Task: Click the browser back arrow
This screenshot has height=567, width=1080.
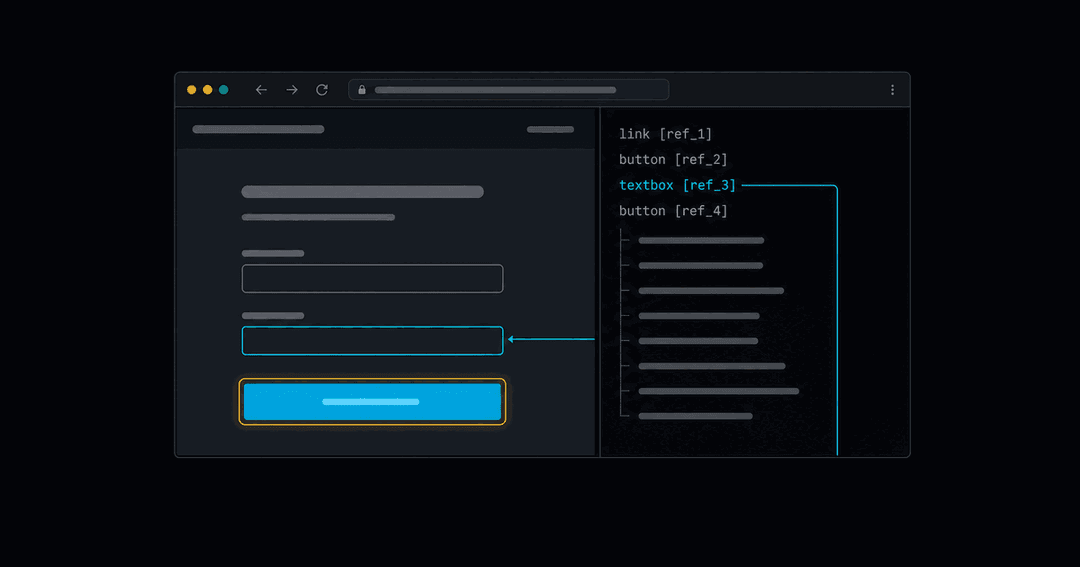Action: click(x=261, y=90)
